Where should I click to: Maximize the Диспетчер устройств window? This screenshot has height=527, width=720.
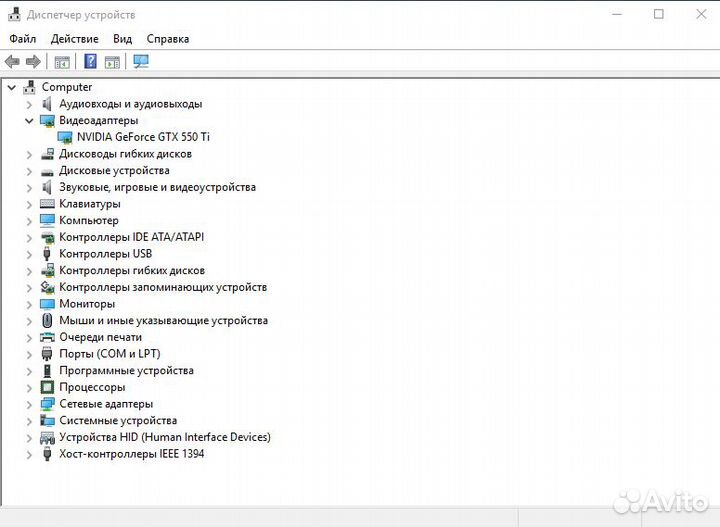tap(658, 14)
